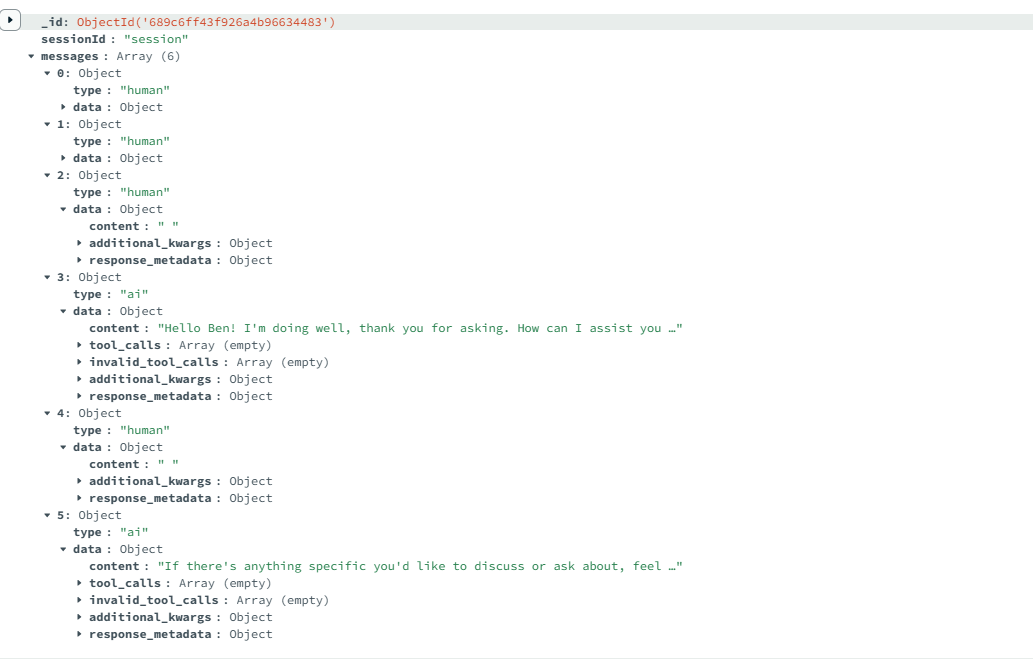The height and width of the screenshot is (670, 1033).
Task: Select the messages field key
Action: [x=70, y=56]
